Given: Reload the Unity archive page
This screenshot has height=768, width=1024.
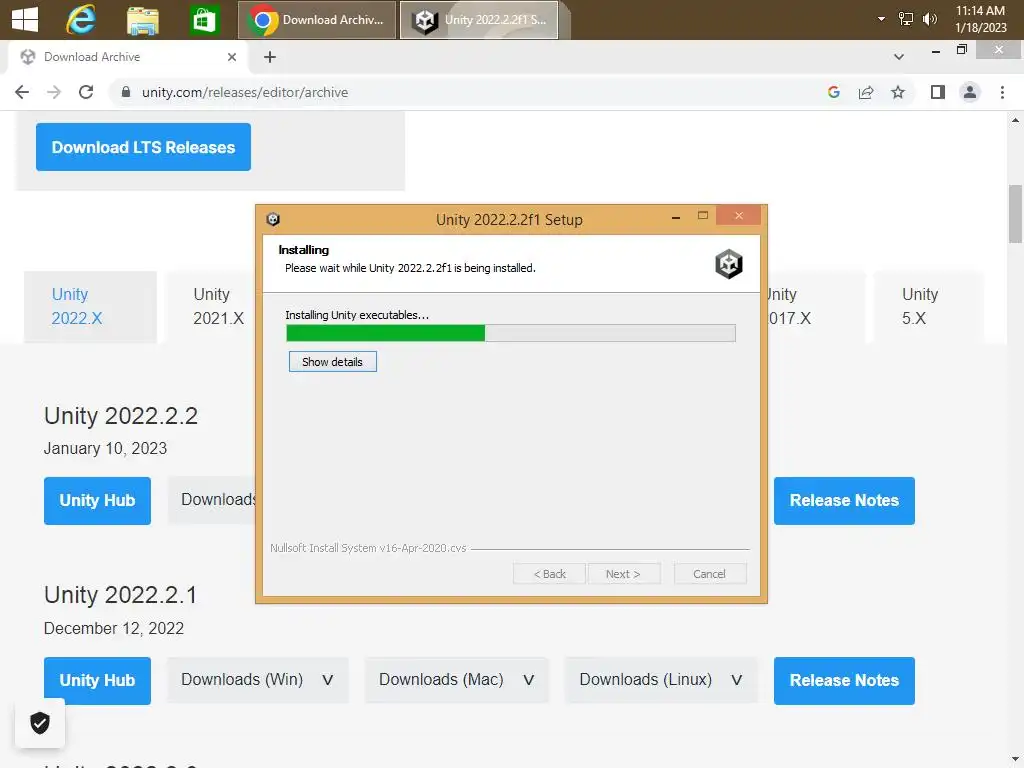Looking at the screenshot, I should (x=86, y=92).
